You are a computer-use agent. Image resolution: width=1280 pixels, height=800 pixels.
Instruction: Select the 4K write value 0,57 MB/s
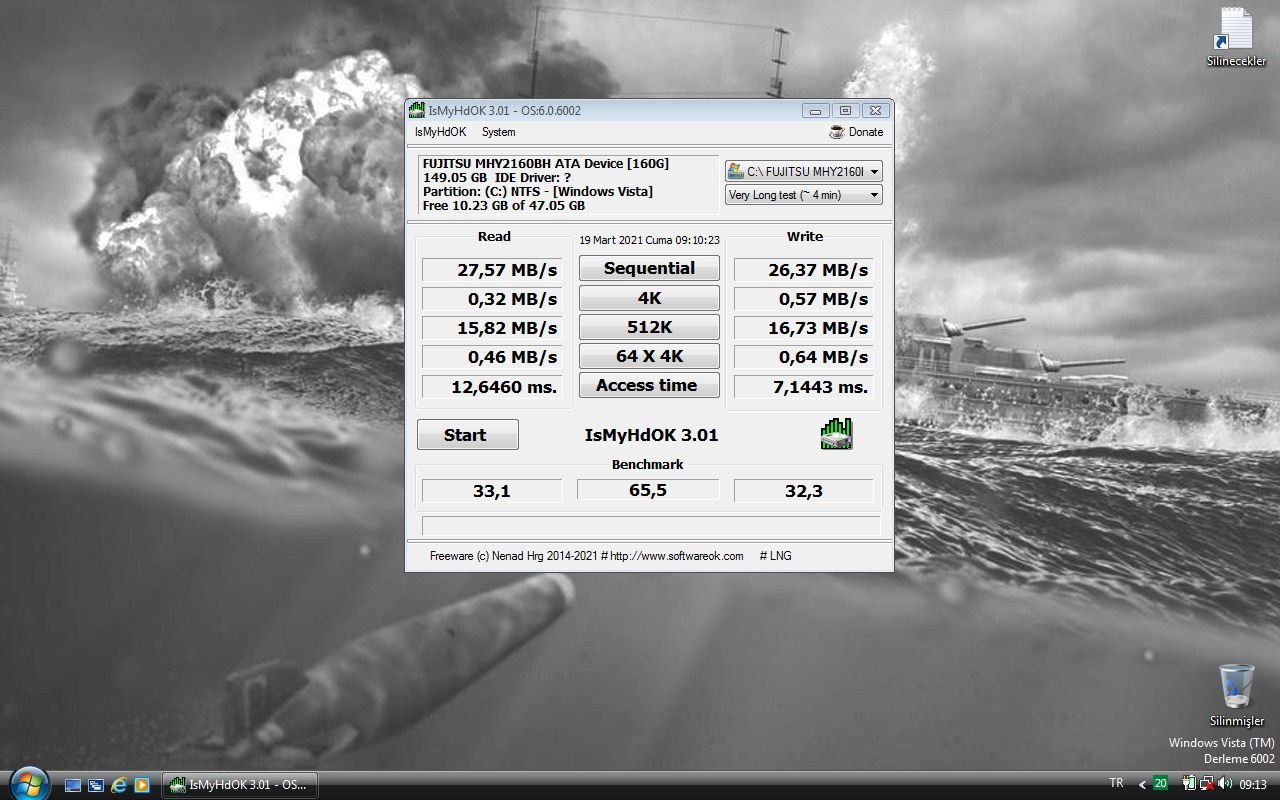coord(804,299)
